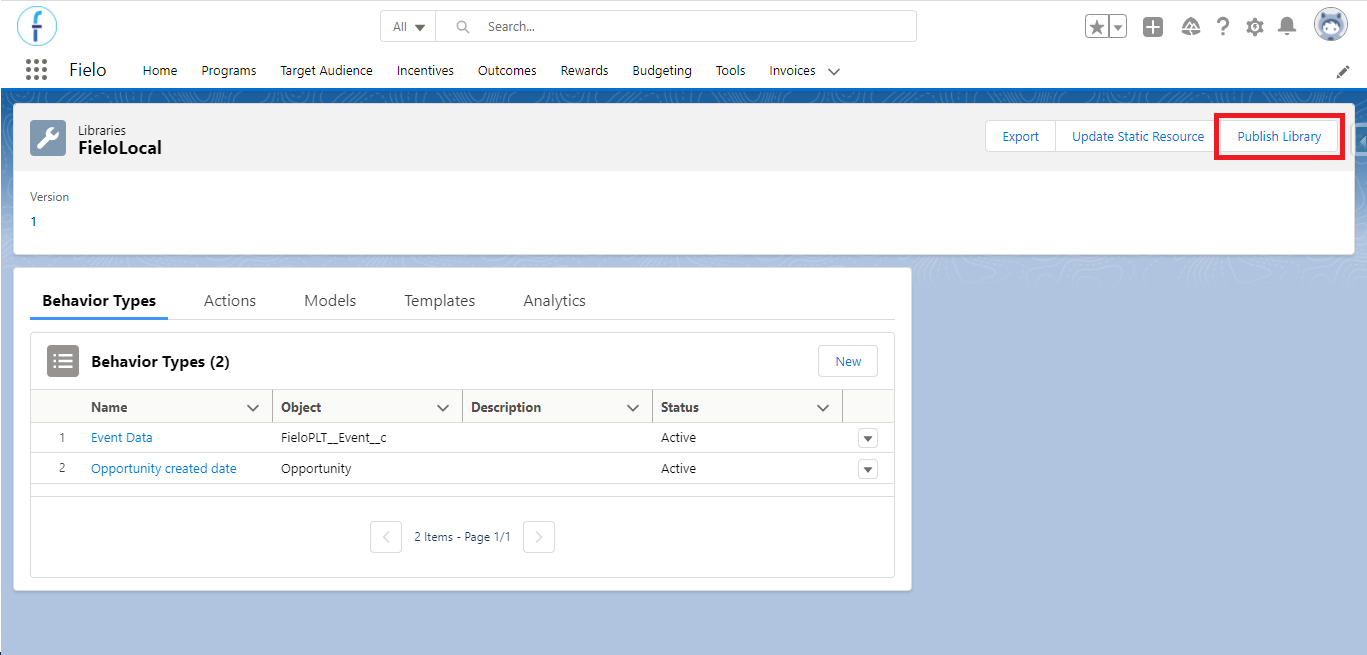1367x655 pixels.
Task: Click the next page arrow button
Action: coord(539,537)
